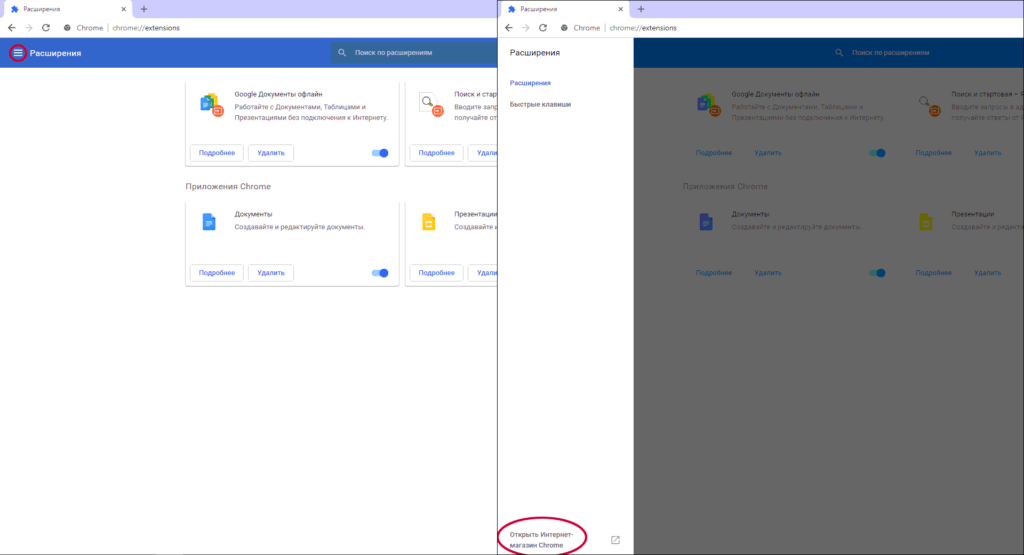Disable Google Документы офлайн toggle in left window

pos(380,153)
